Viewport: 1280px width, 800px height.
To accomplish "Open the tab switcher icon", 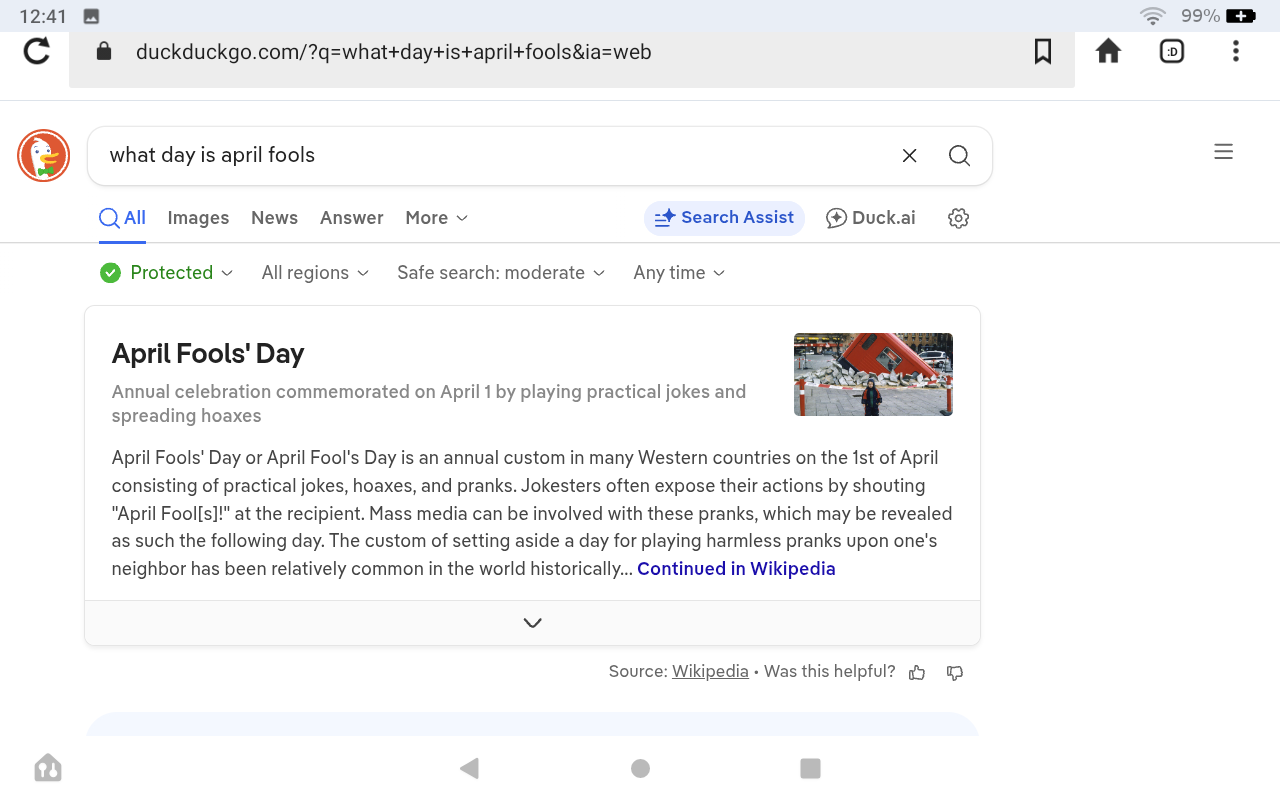I will pos(1172,51).
